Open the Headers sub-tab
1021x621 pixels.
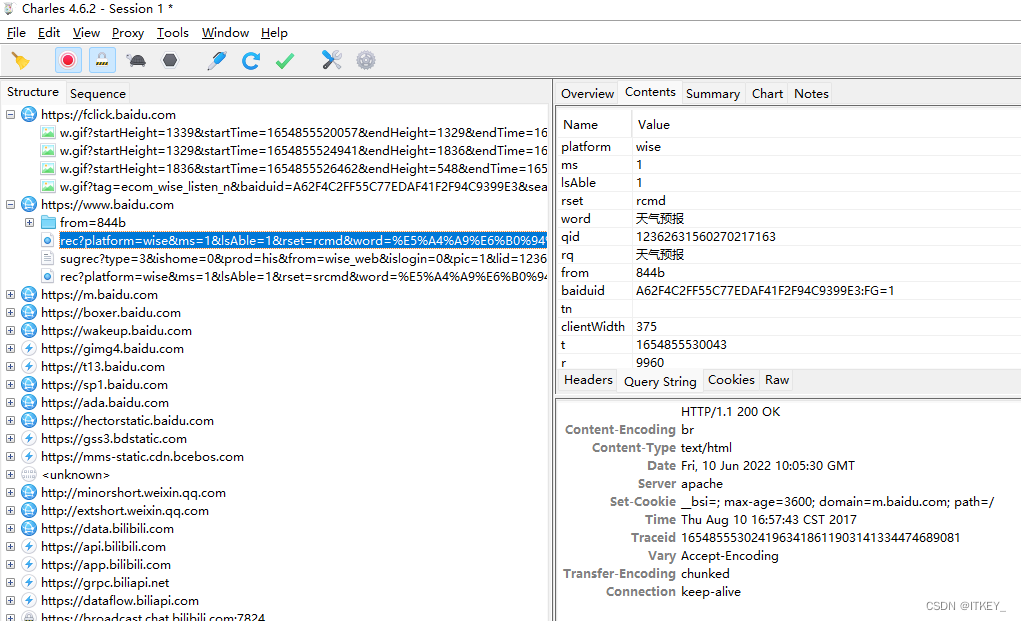[588, 380]
